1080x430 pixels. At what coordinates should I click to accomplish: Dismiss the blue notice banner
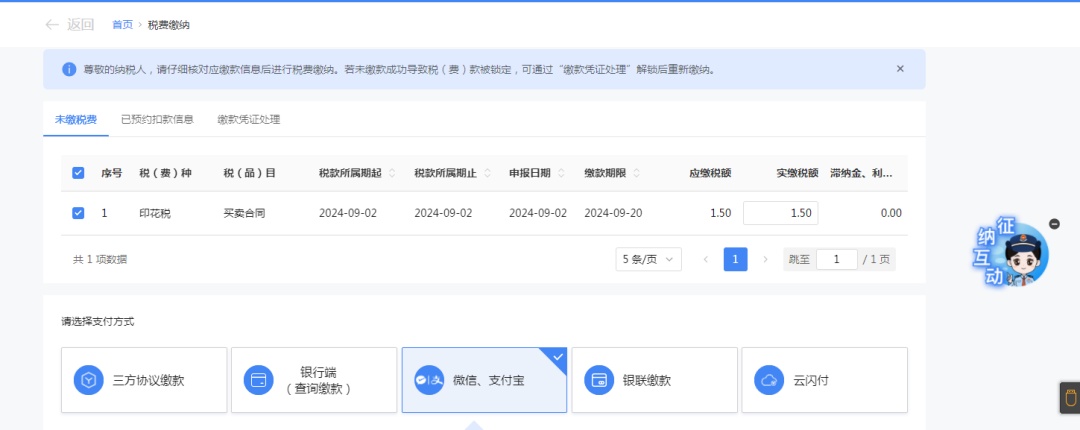(900, 69)
